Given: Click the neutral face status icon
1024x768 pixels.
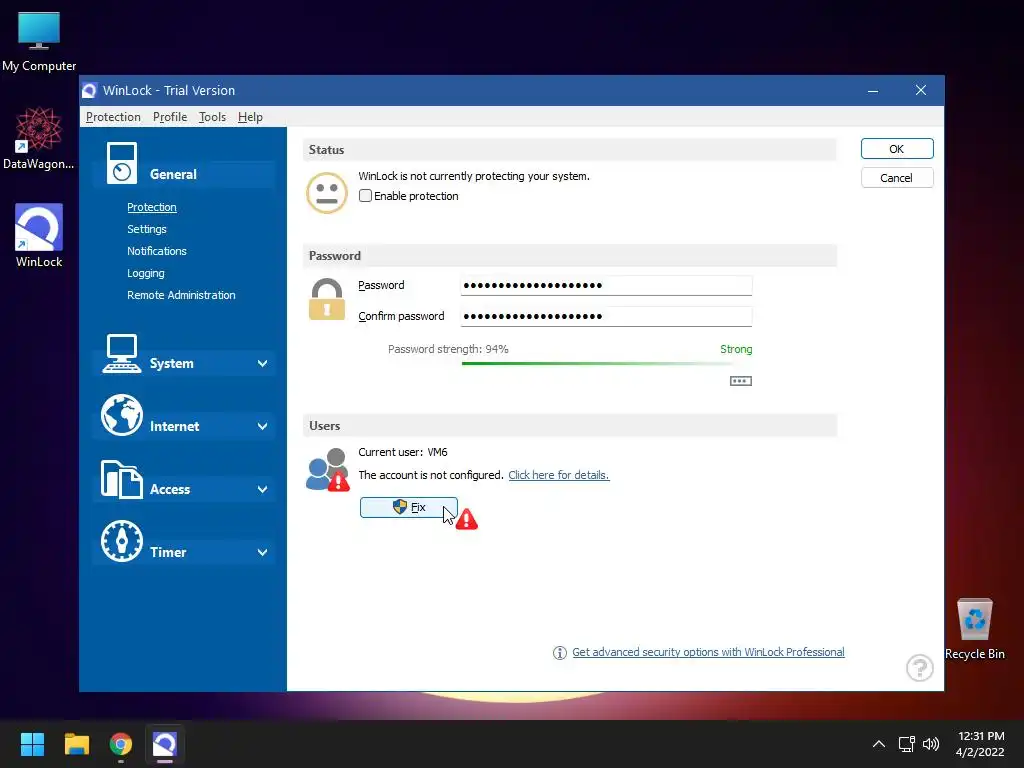Looking at the screenshot, I should [x=327, y=193].
